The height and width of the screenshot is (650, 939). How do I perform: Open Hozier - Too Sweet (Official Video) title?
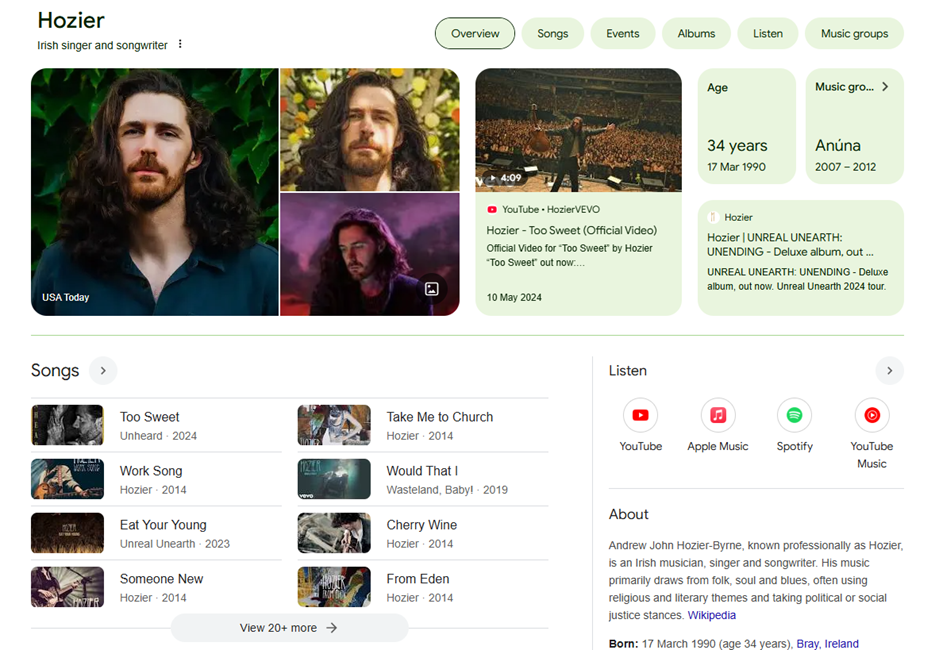pyautogui.click(x=571, y=231)
